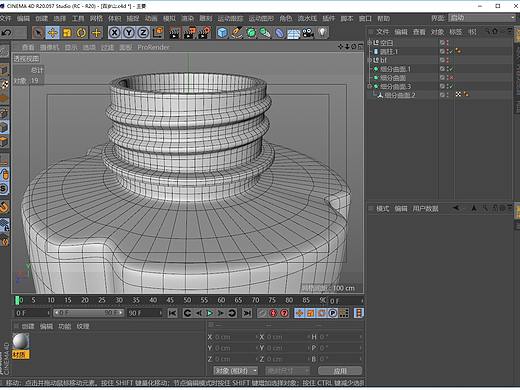Image resolution: width=520 pixels, height=390 pixels.
Task: Toggle visibility dots of 空白 object
Action: [x=447, y=43]
